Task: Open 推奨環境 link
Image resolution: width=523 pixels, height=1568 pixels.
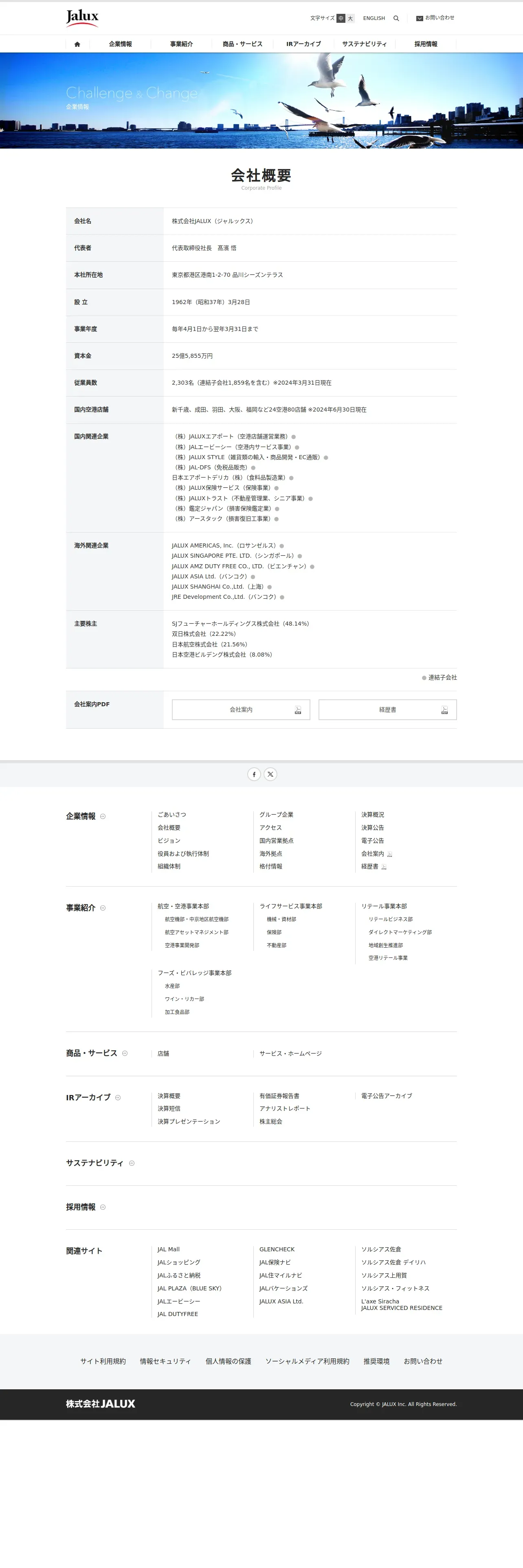Action: 376,1361
